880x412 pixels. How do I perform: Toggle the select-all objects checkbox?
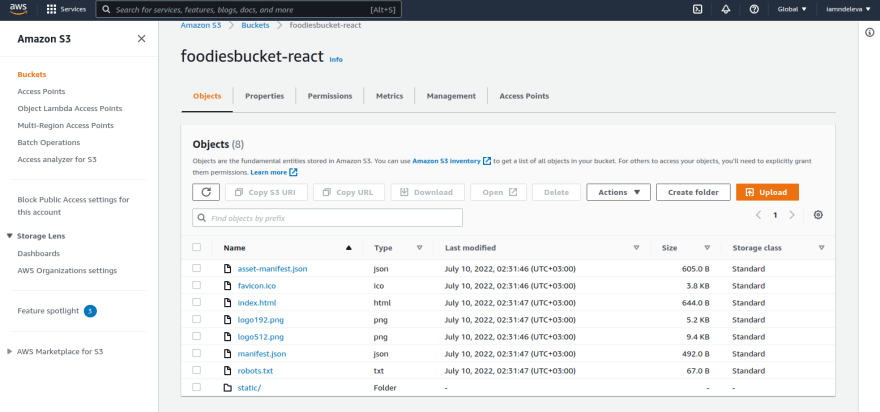tap(196, 248)
